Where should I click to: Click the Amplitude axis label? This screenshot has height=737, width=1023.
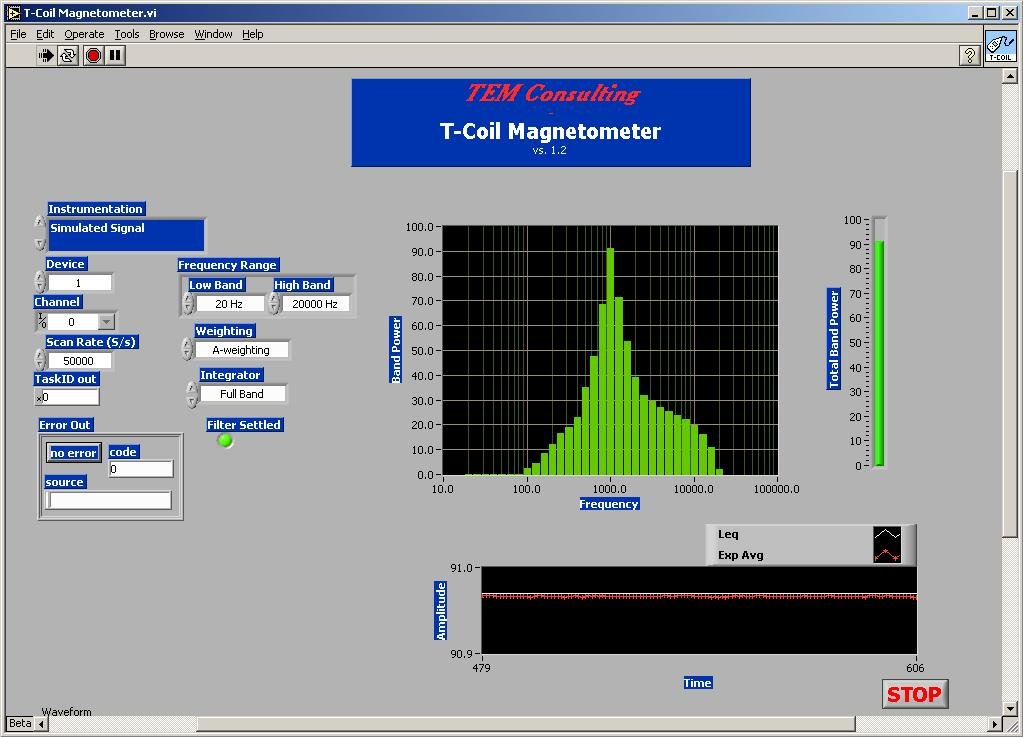click(440, 611)
